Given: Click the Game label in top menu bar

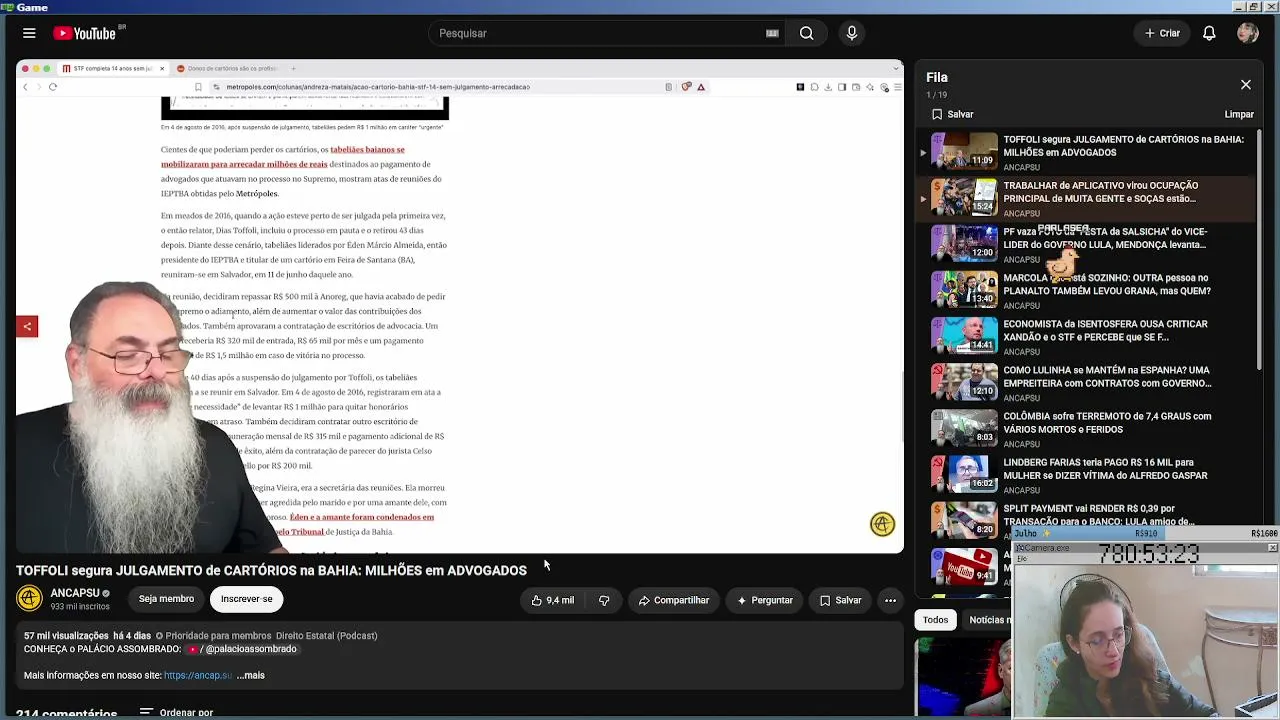Looking at the screenshot, I should tap(32, 7).
